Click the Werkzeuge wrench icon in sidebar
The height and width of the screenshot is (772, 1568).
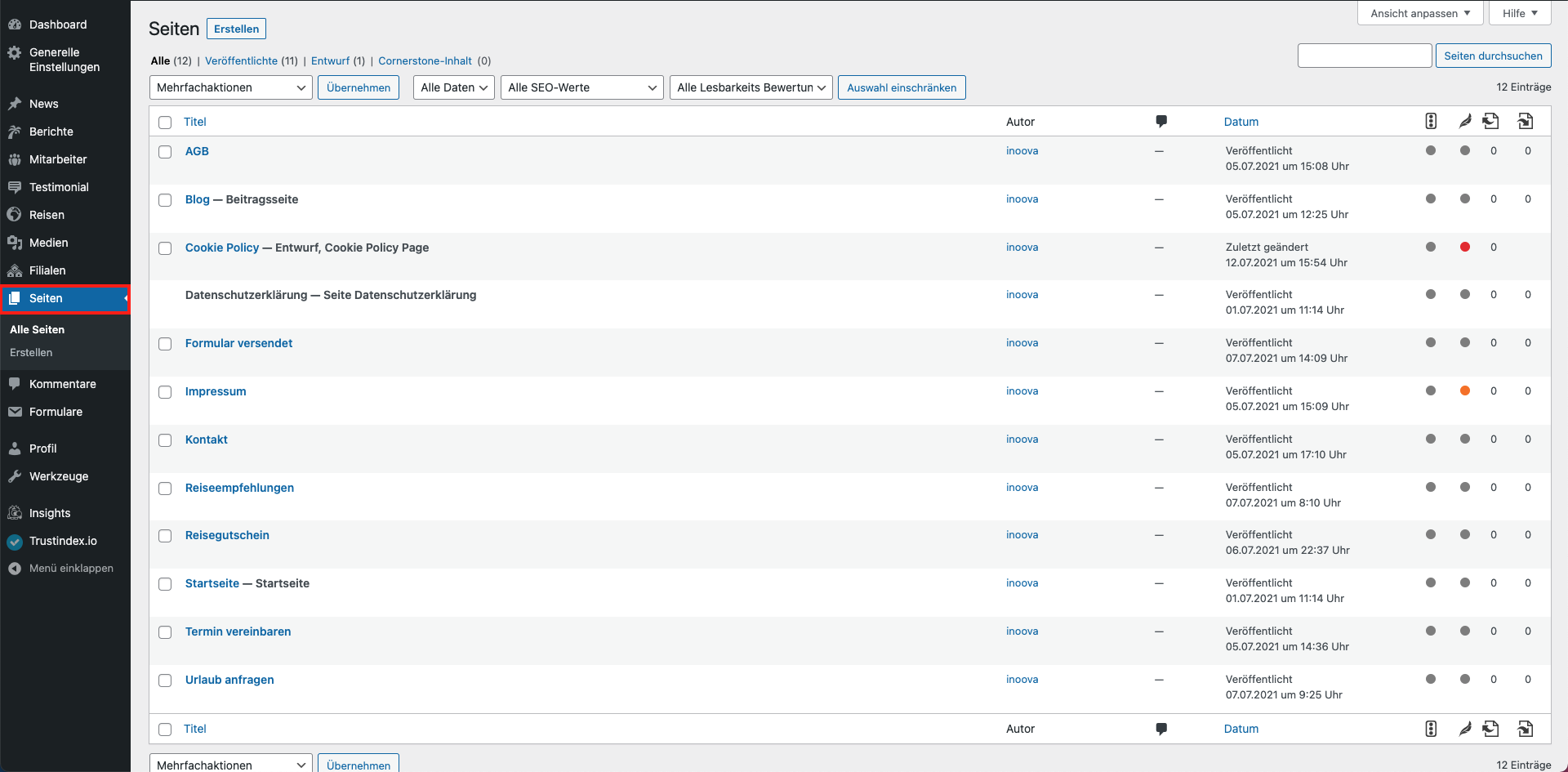(15, 476)
